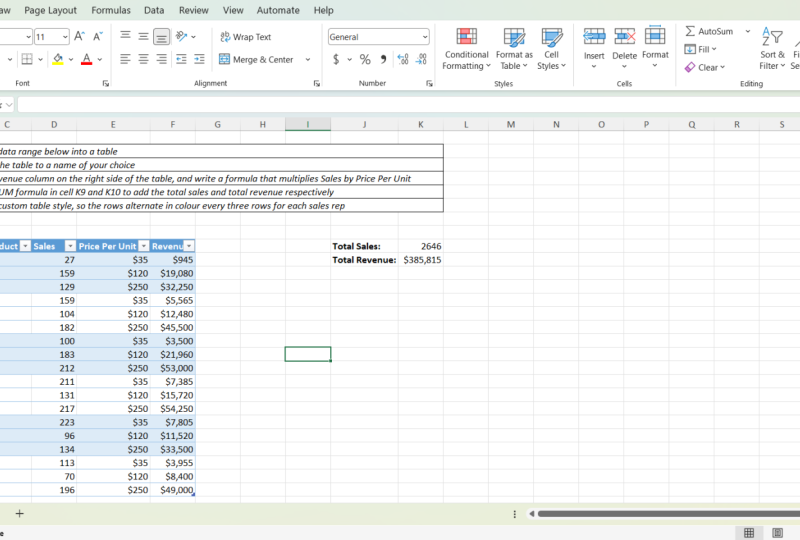The height and width of the screenshot is (540, 800).
Task: Increase decimal places shown
Action: [403, 59]
